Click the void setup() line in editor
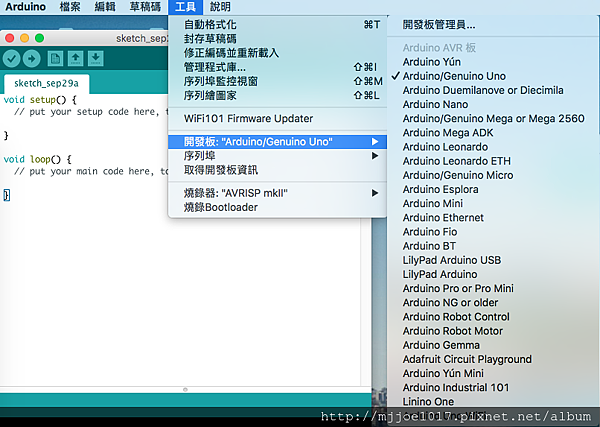 click(40, 100)
